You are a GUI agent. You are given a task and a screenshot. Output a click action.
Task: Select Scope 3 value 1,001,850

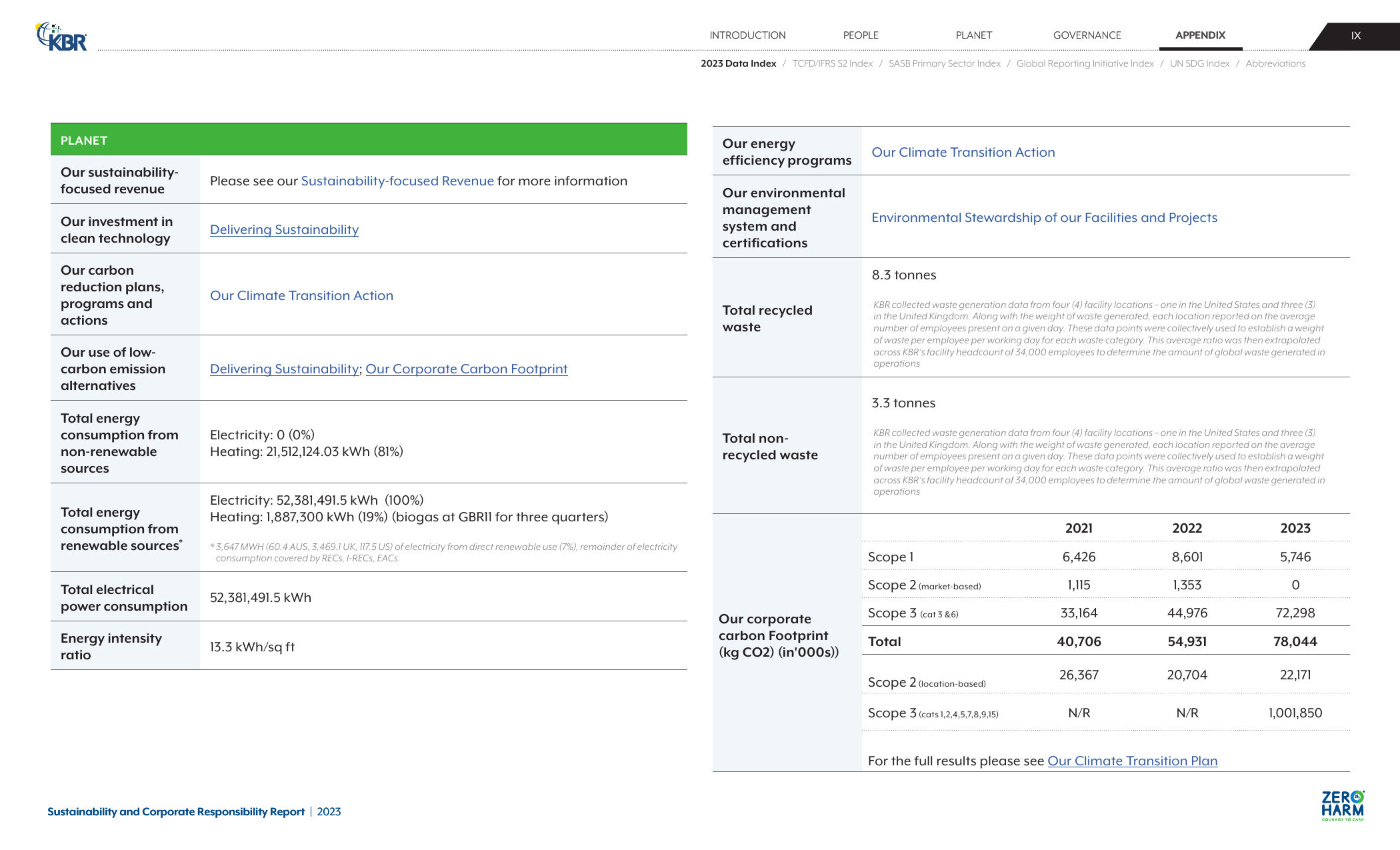[x=1295, y=713]
